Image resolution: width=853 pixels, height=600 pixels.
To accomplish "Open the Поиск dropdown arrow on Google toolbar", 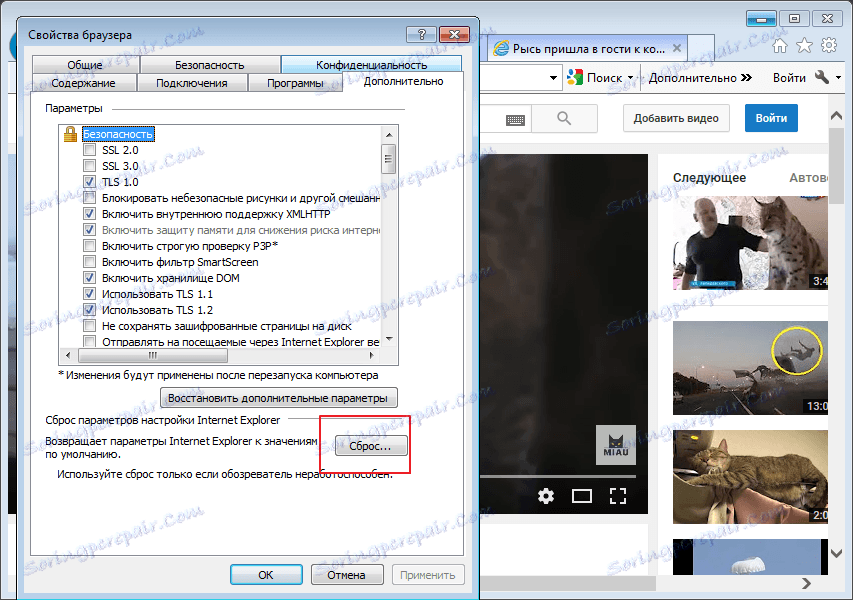I will pyautogui.click(x=631, y=78).
